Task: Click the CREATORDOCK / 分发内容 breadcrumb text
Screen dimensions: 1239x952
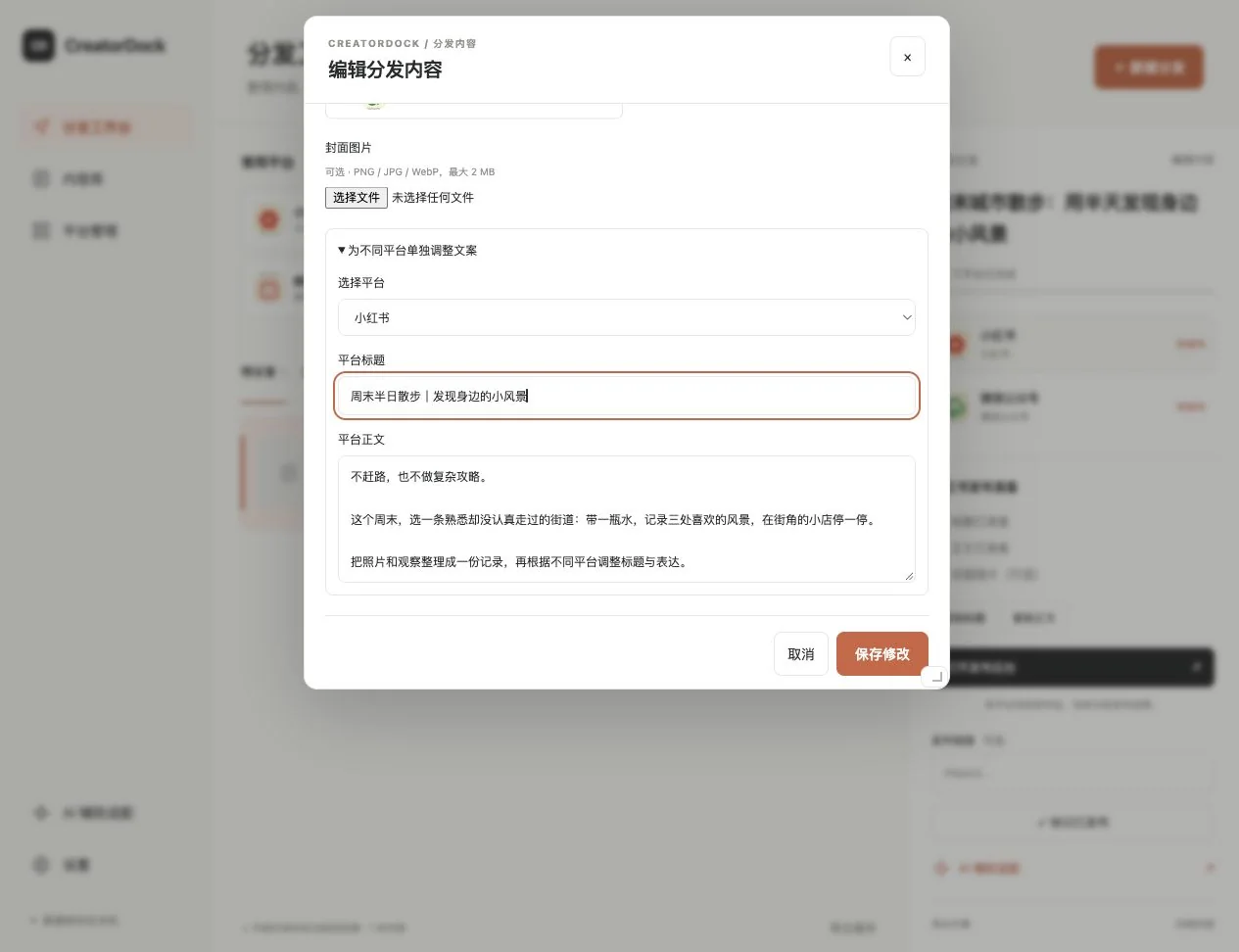Action: click(x=403, y=43)
